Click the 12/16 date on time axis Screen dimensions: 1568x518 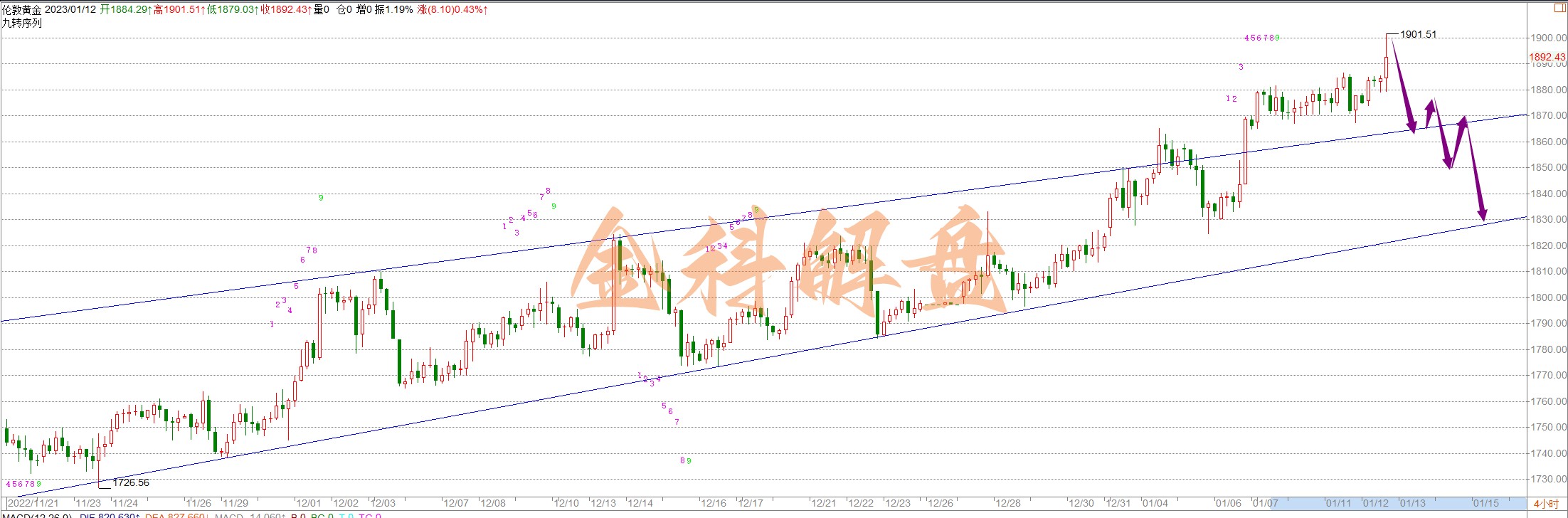click(x=714, y=503)
